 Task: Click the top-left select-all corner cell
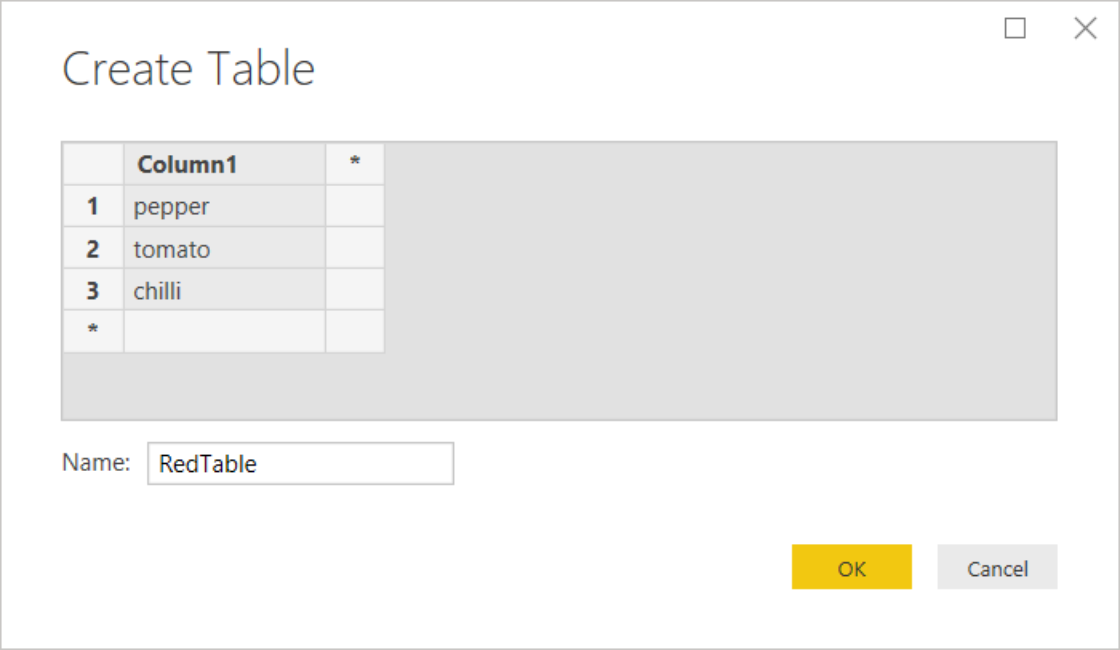(93, 165)
